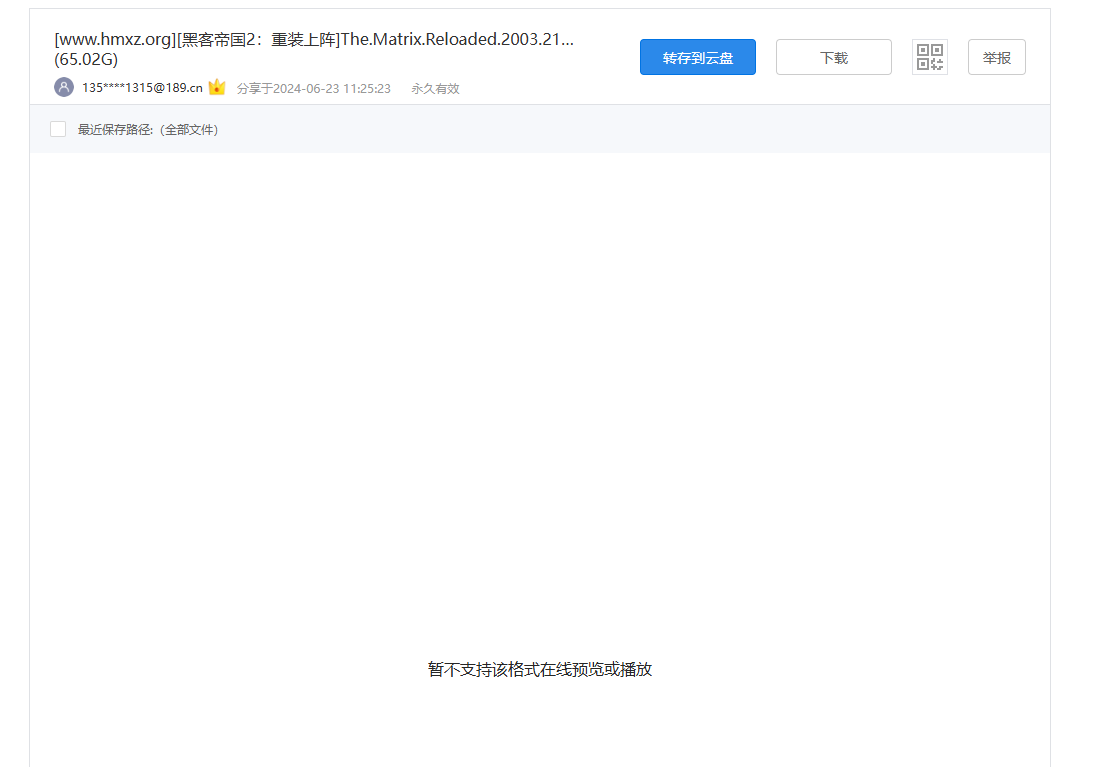Click the sharer's avatar icon
The height and width of the screenshot is (767, 1109).
coord(64,87)
